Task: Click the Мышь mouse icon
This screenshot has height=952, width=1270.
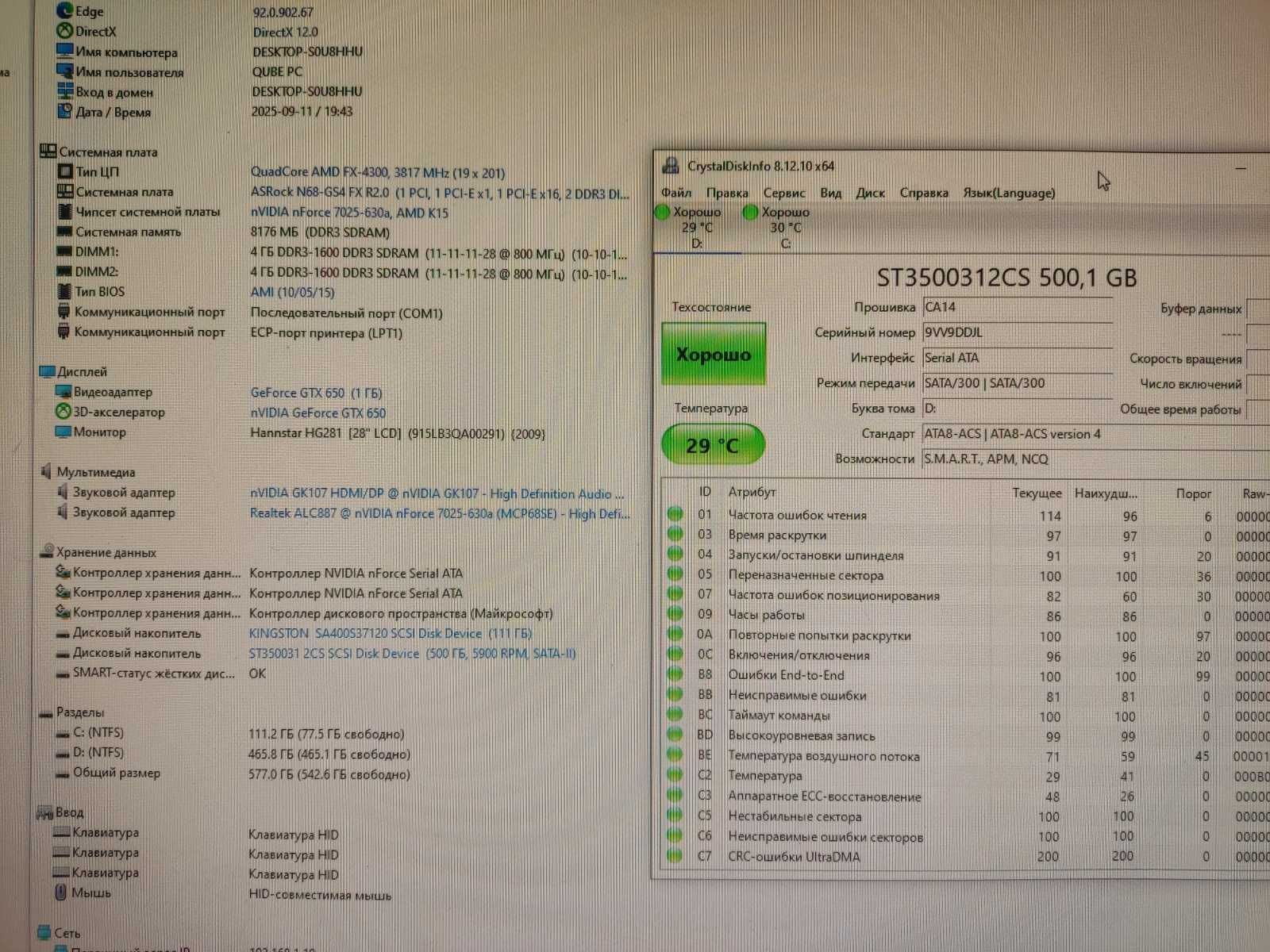Action: pos(60,892)
